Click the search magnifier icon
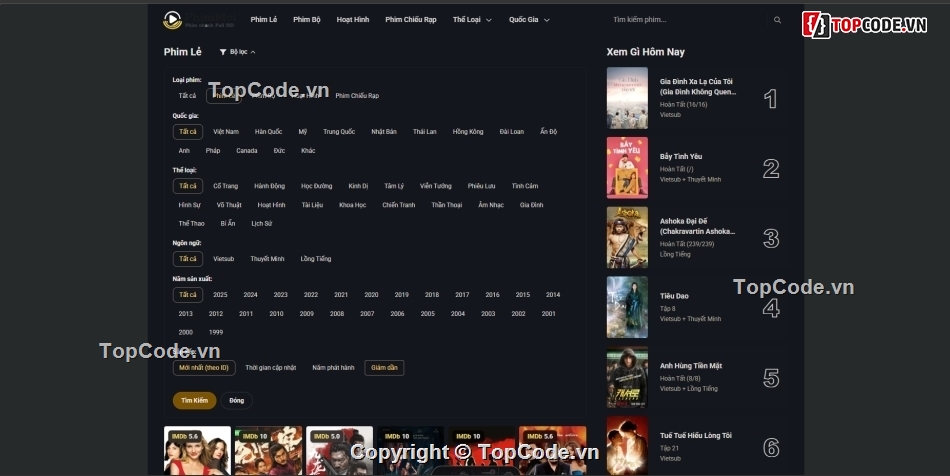 [777, 20]
